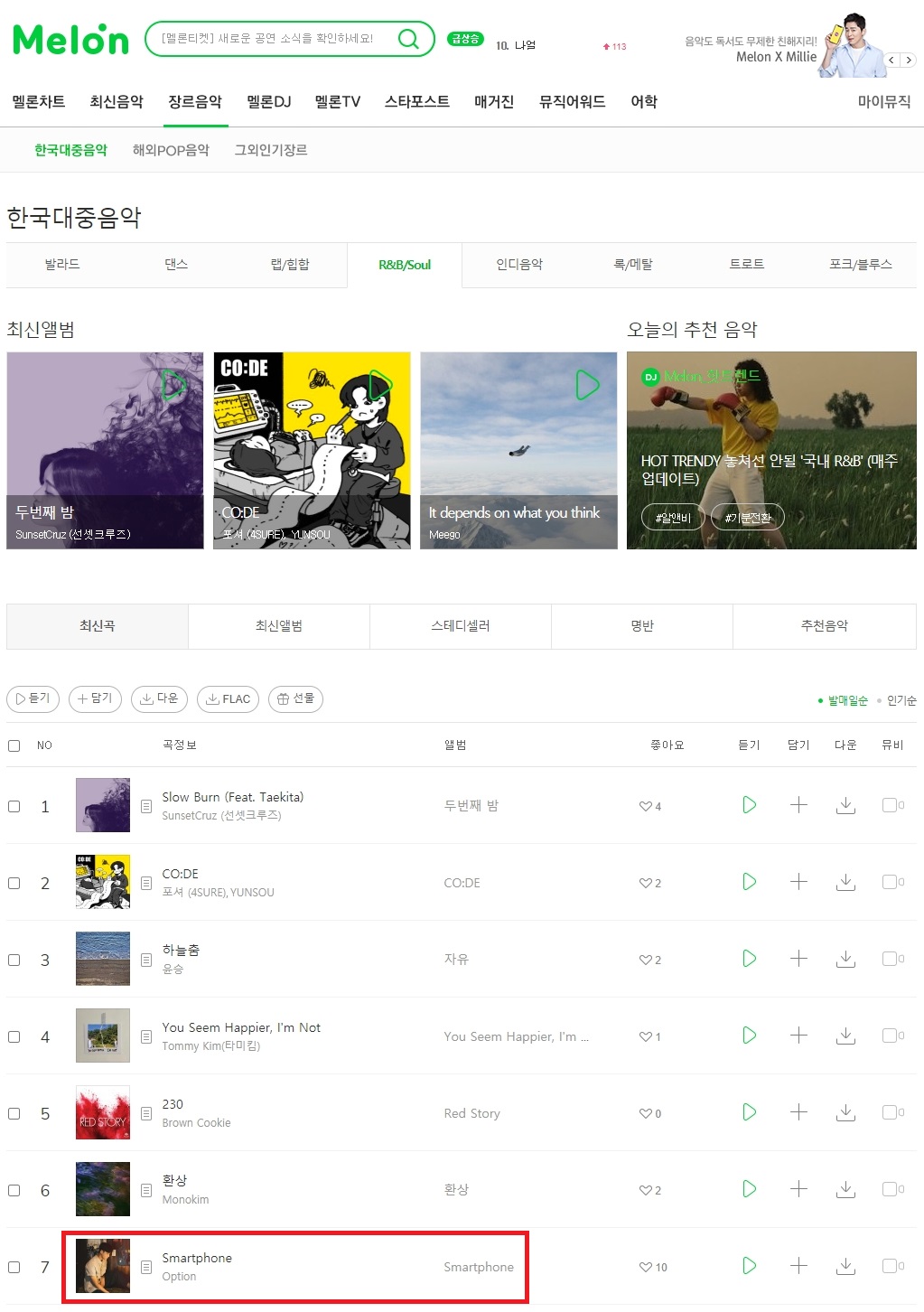Open the 스테디셀러 tab
924x1312 pixels.
point(461,626)
